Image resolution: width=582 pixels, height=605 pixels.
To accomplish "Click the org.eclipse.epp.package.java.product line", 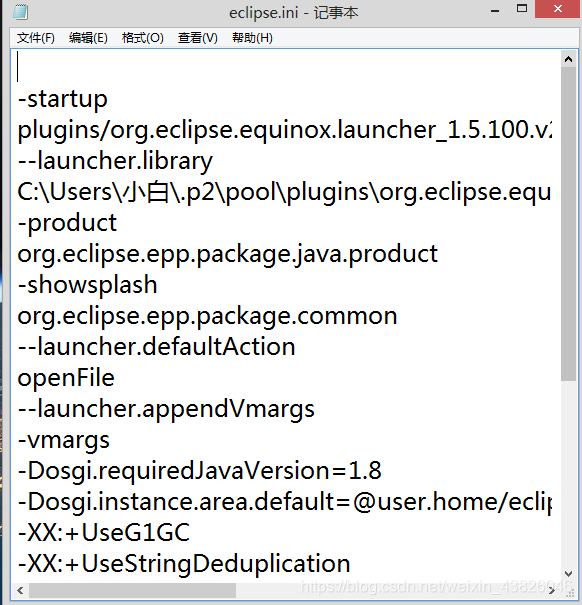I will point(228,254).
